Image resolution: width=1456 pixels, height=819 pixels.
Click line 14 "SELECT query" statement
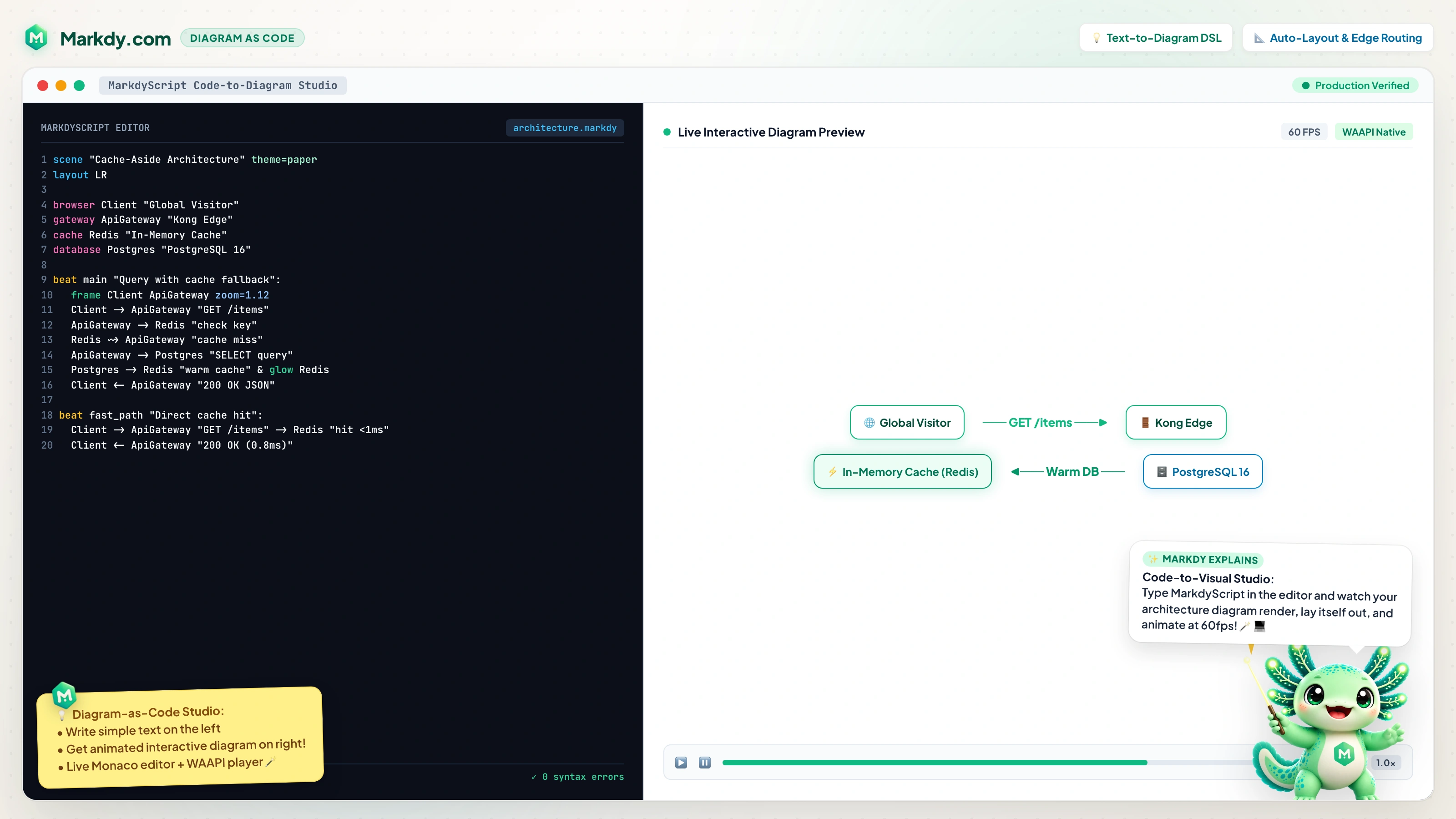pos(182,354)
